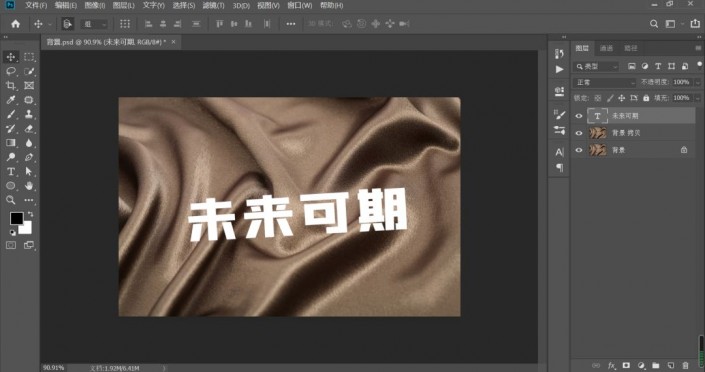Click the 背景 拷贝 layer thumbnail
The width and height of the screenshot is (705, 372).
598,133
